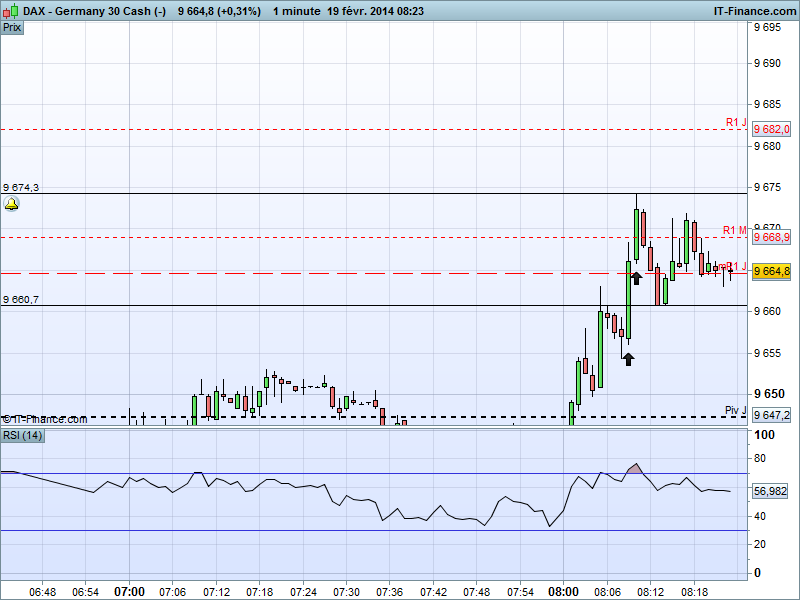Click the Piv J pivot label
The height and width of the screenshot is (600, 800).
[x=736, y=410]
